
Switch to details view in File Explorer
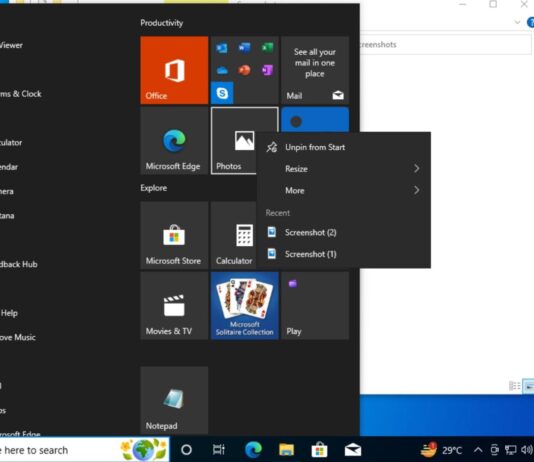(x=514, y=386)
